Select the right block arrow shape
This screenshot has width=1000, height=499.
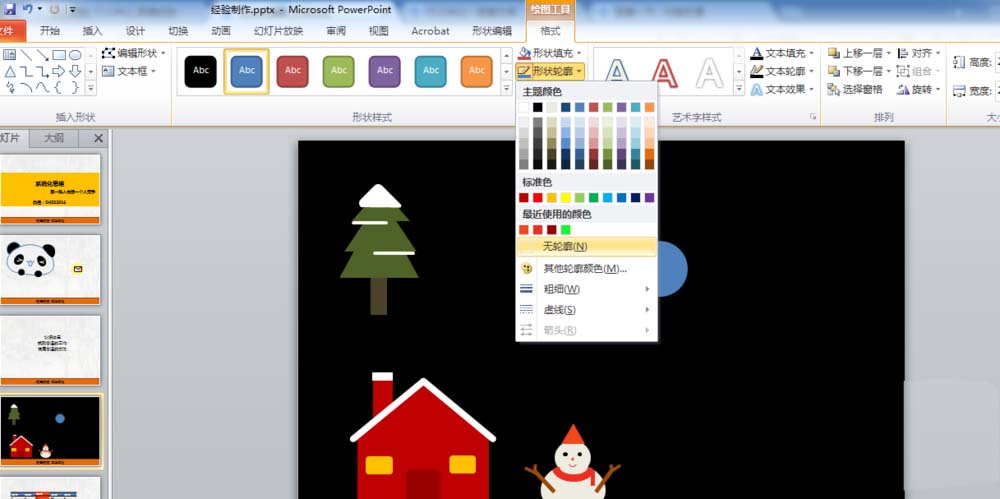59,71
